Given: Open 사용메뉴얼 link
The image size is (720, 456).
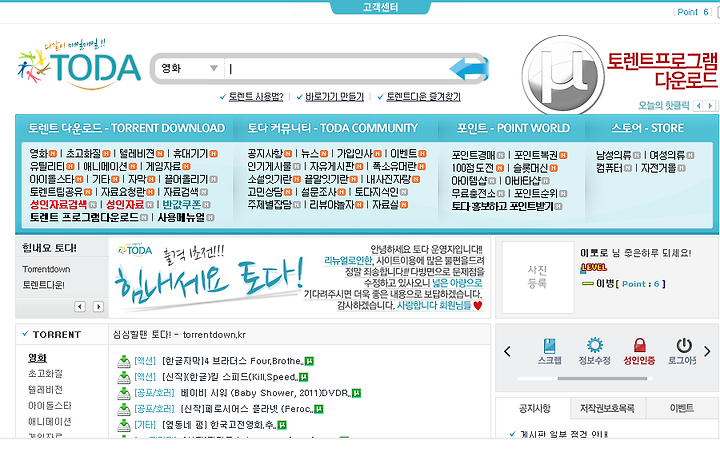Looking at the screenshot, I should click(x=181, y=217).
